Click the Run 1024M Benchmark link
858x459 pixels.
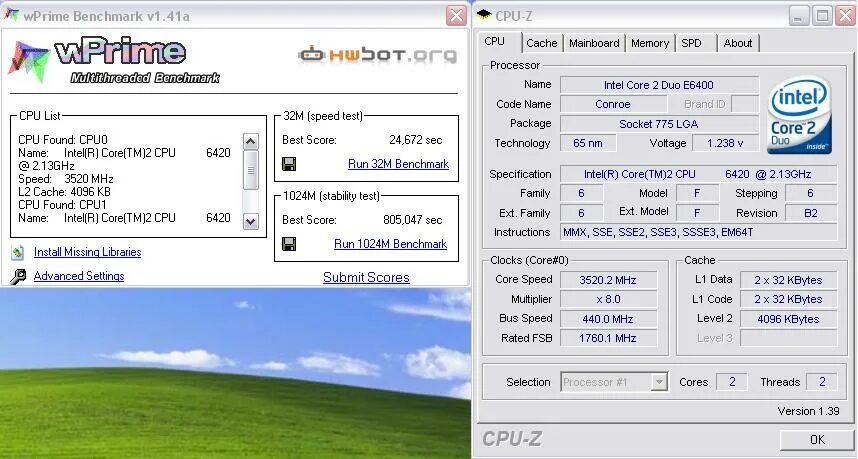[x=391, y=244]
